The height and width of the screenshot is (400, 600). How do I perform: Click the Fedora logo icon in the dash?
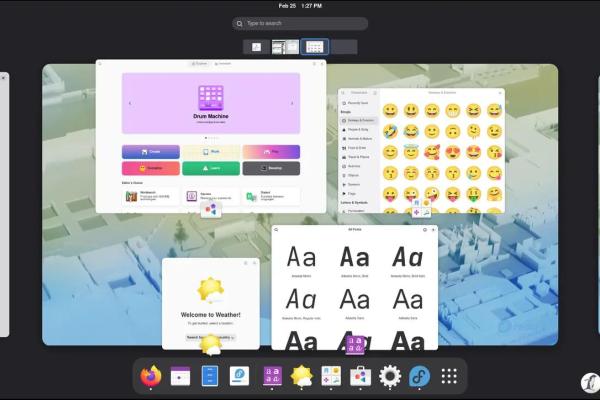click(x=419, y=376)
